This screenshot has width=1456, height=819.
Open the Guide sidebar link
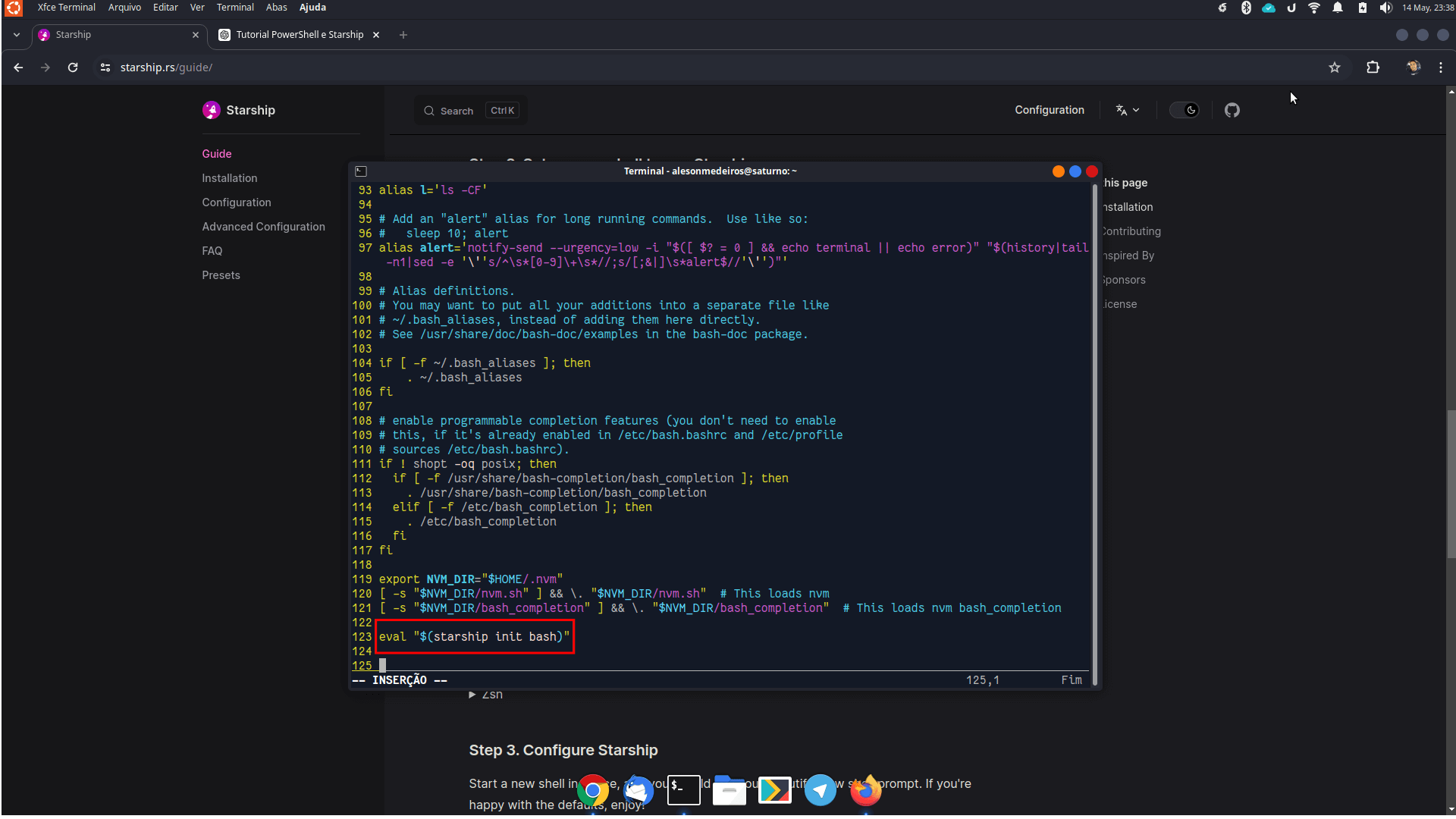pyautogui.click(x=217, y=154)
